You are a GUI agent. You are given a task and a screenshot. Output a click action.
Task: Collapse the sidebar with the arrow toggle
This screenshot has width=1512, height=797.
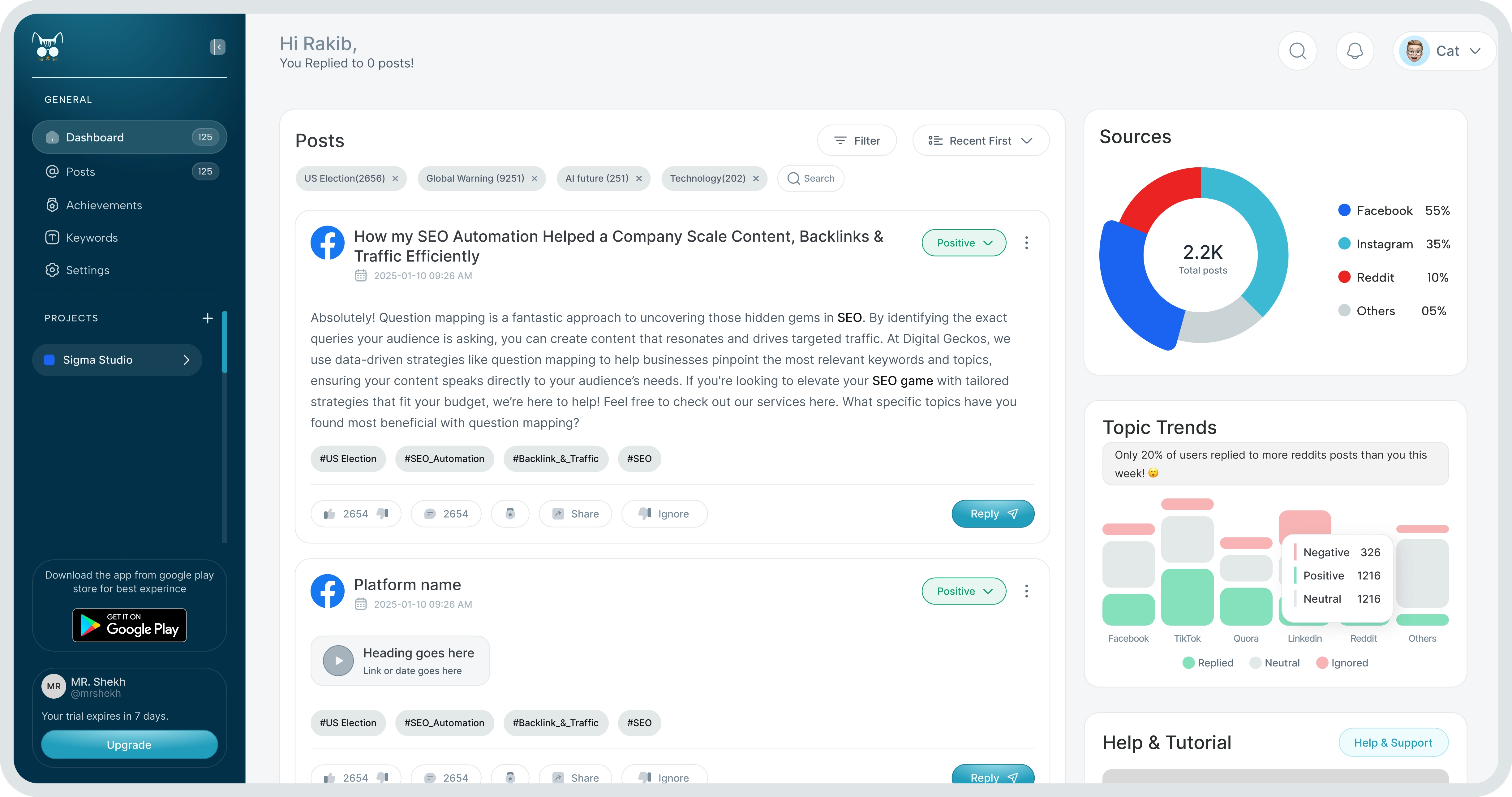point(217,47)
